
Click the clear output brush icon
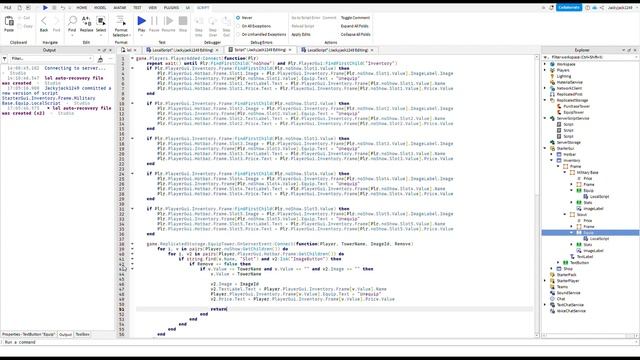100,59
